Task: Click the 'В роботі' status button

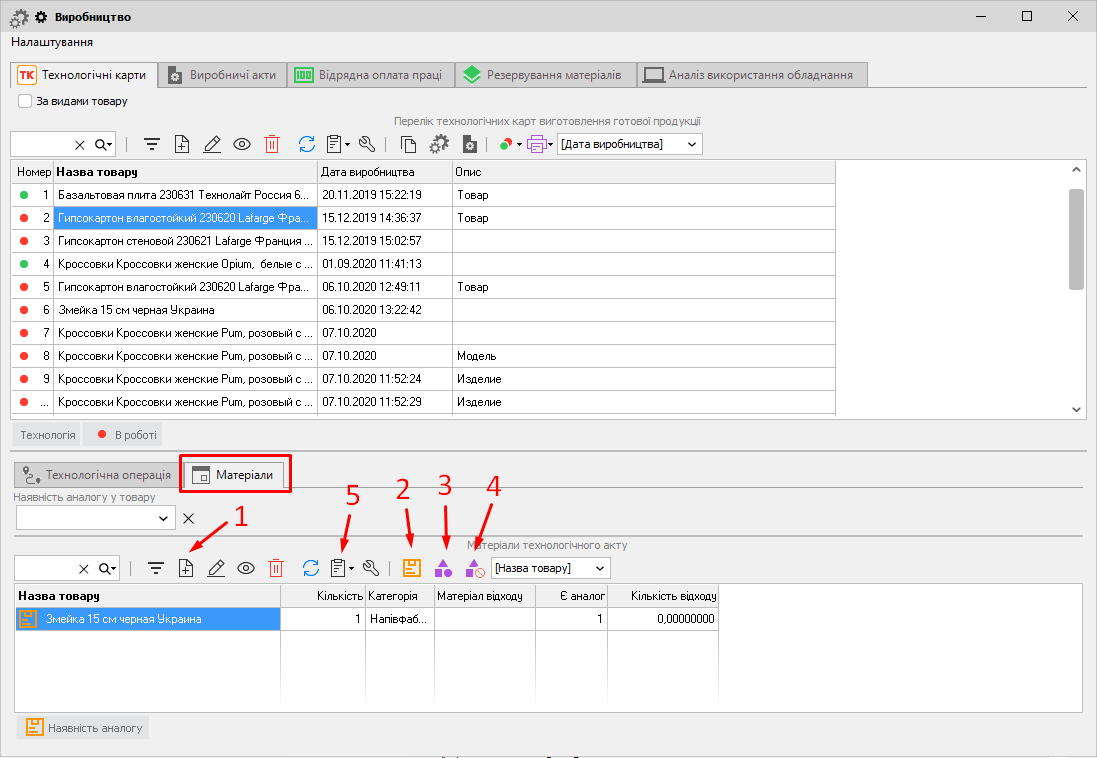Action: (122, 435)
